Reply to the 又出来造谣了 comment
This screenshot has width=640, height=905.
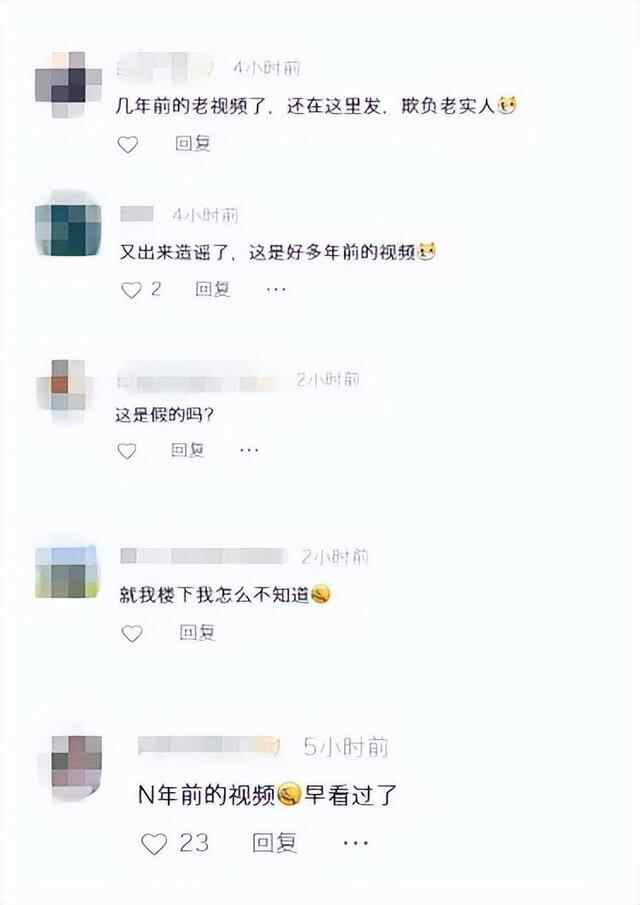[x=213, y=289]
